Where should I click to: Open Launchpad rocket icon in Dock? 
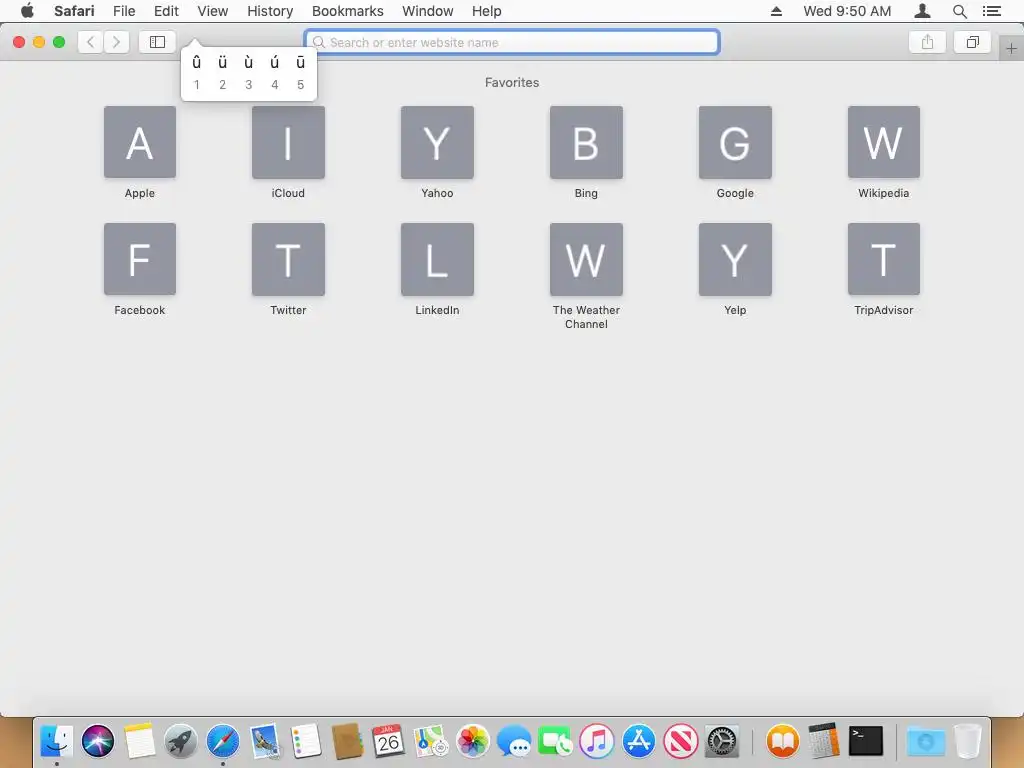point(181,741)
